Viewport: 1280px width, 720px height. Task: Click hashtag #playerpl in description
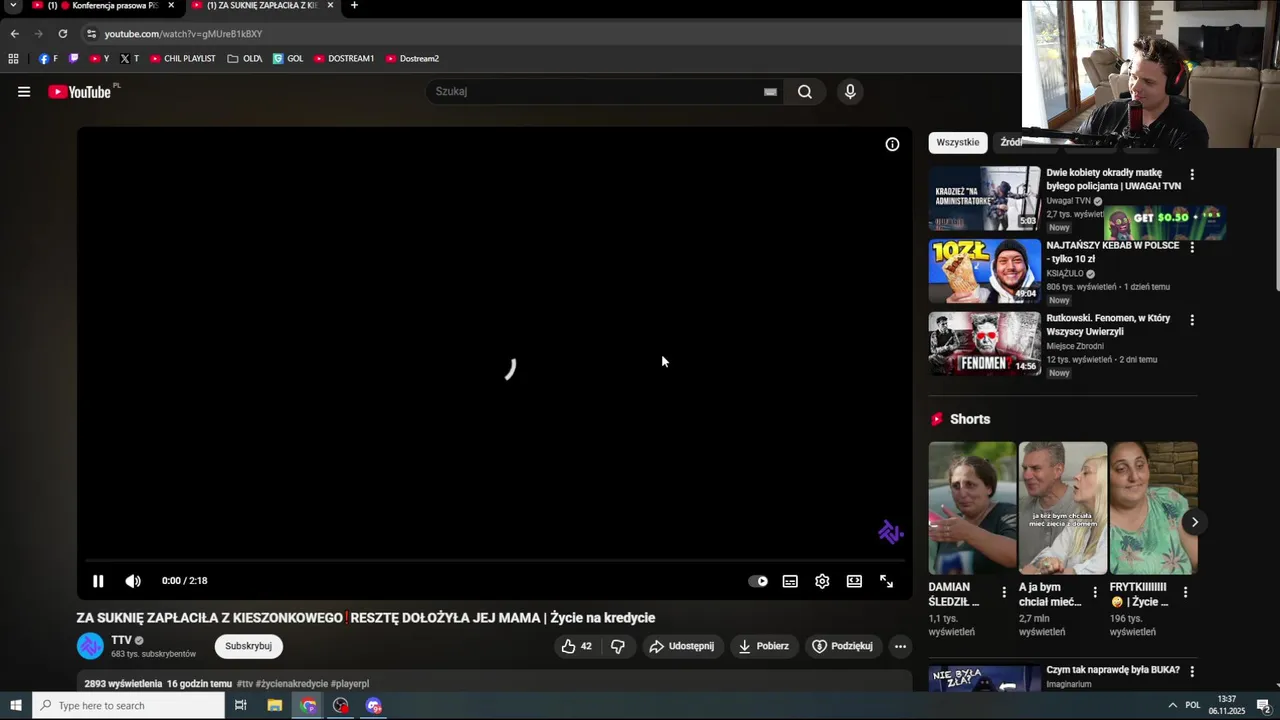(x=350, y=684)
